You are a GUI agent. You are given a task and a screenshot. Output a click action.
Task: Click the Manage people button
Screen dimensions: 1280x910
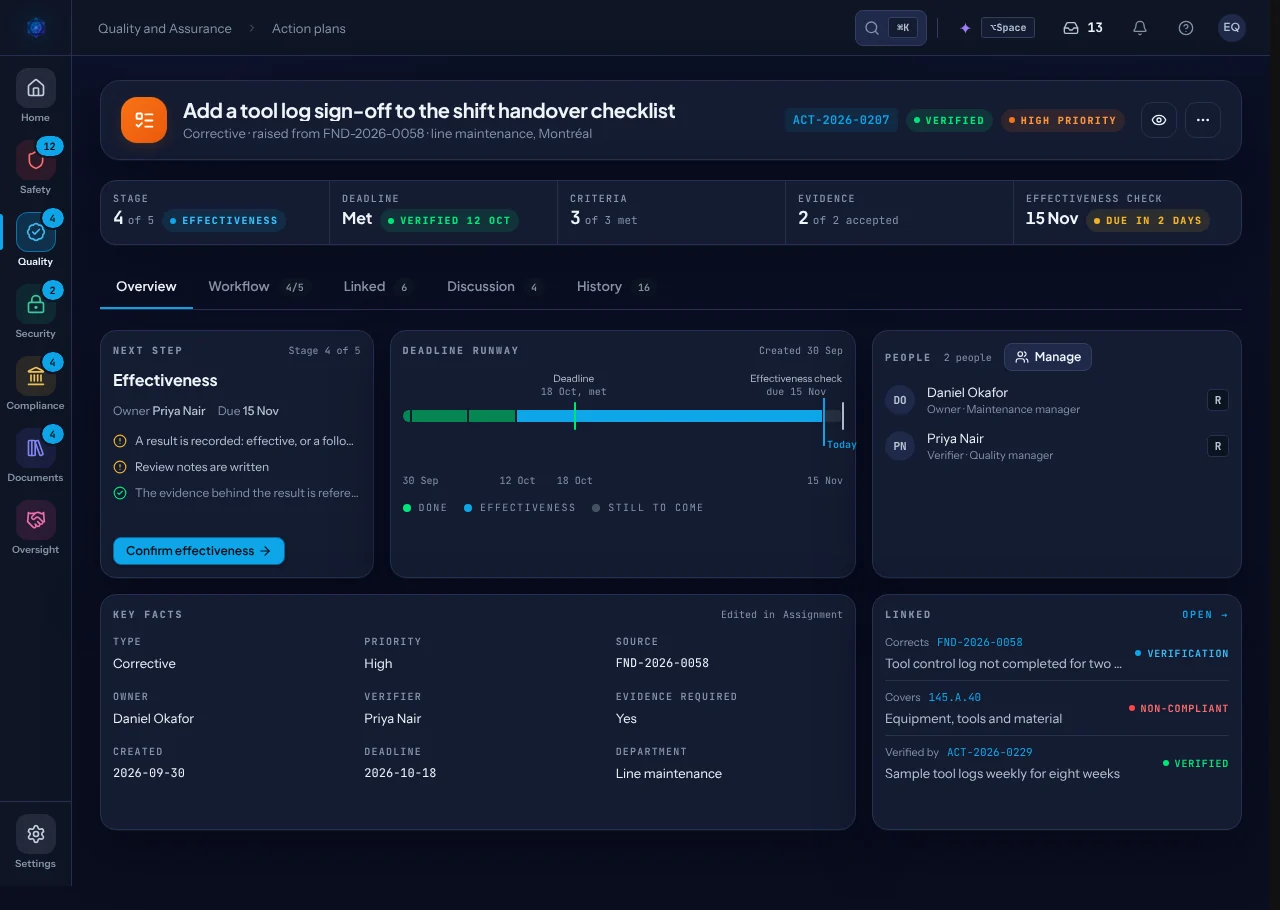[1048, 357]
